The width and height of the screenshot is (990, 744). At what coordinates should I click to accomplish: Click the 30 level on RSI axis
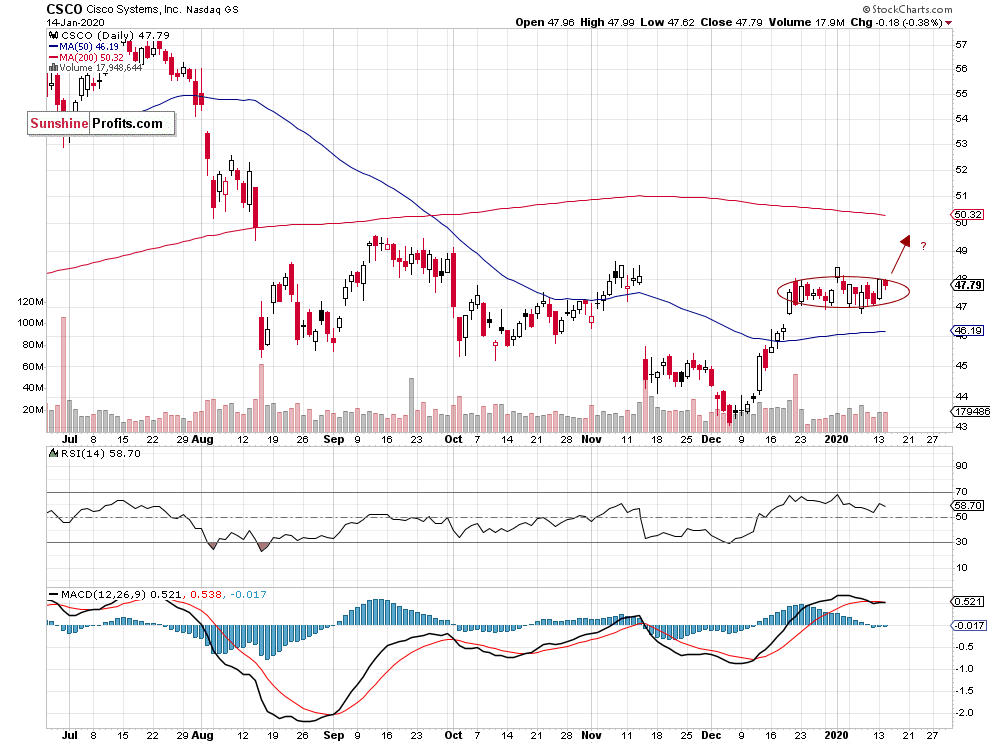[961, 542]
